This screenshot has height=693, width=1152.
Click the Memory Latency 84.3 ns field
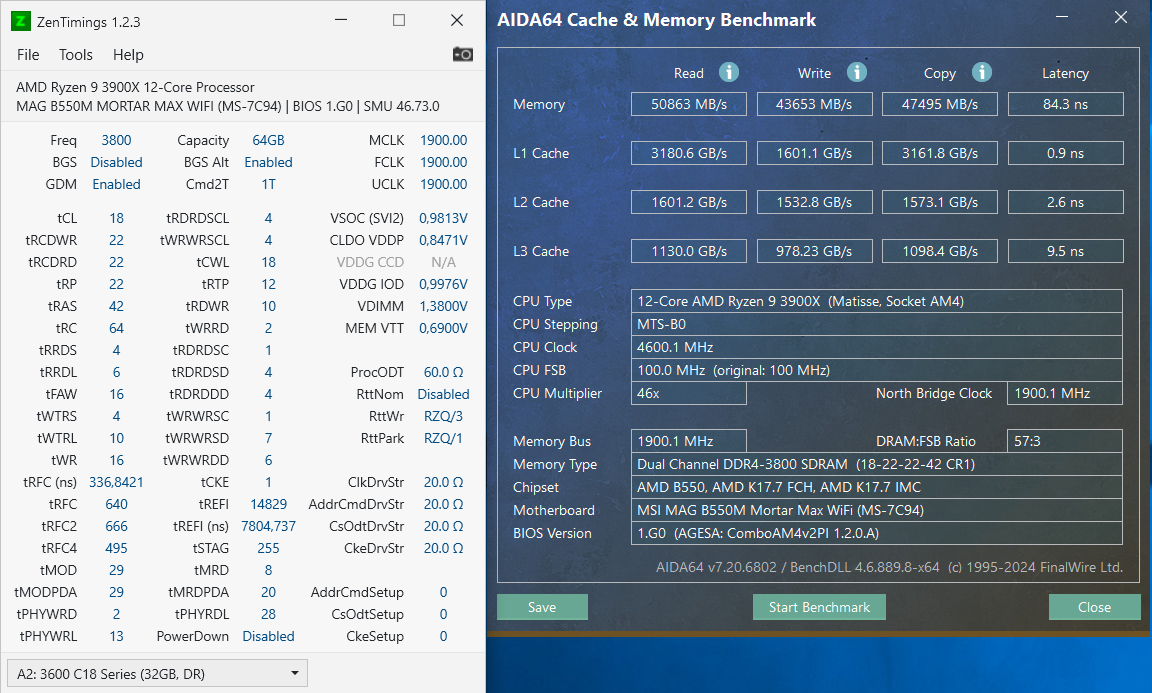(x=1065, y=104)
